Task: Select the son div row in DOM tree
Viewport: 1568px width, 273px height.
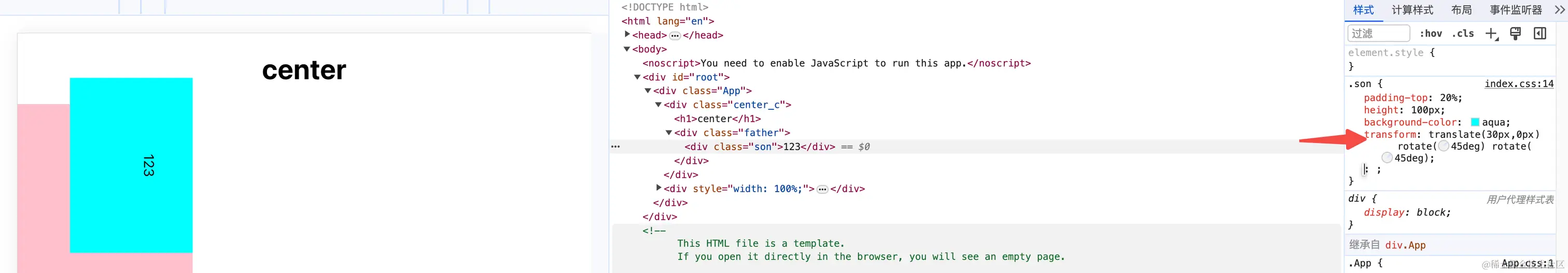Action: (975, 147)
